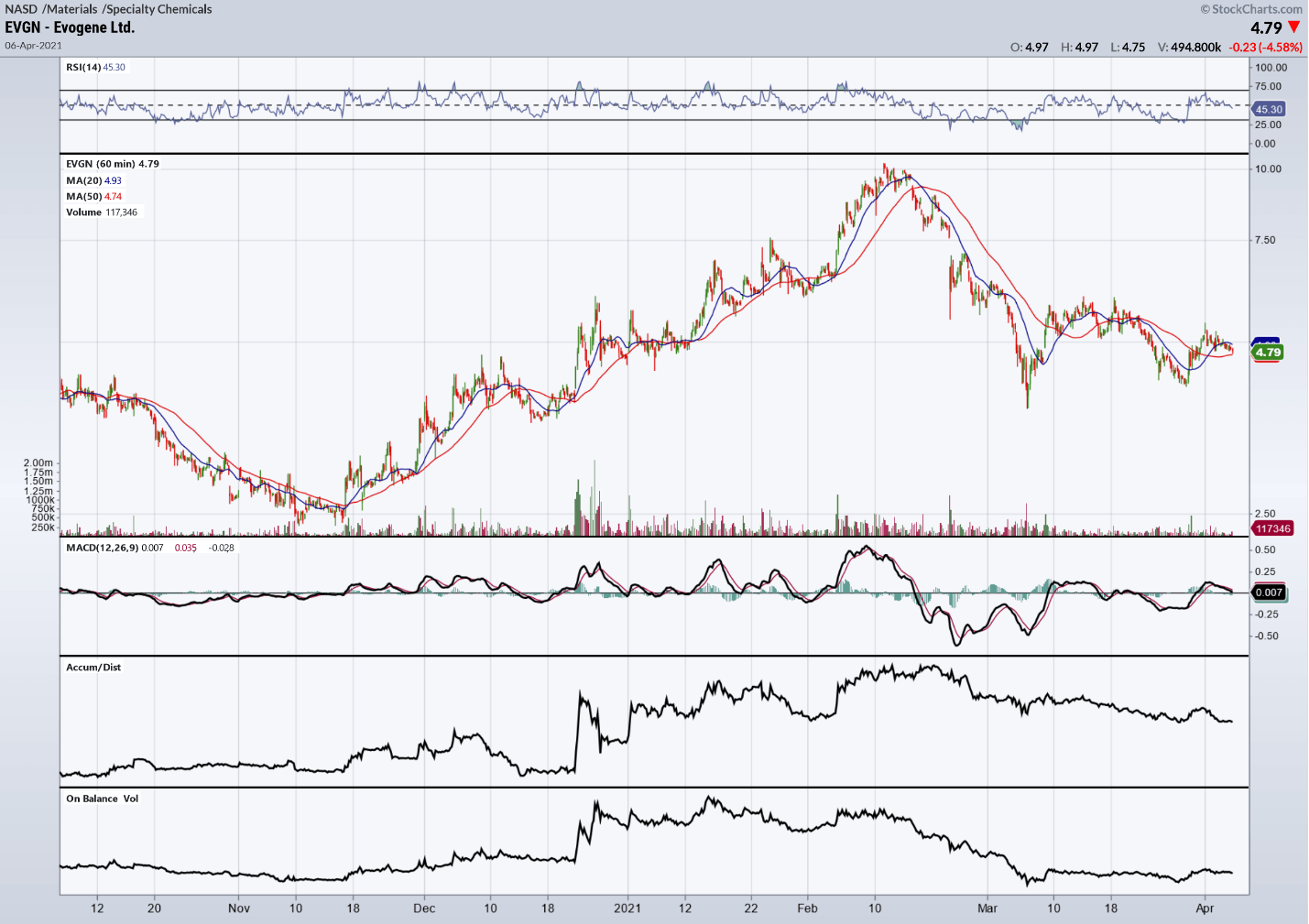
Task: Click the 100.00 RSI axis label
Action: [1271, 68]
